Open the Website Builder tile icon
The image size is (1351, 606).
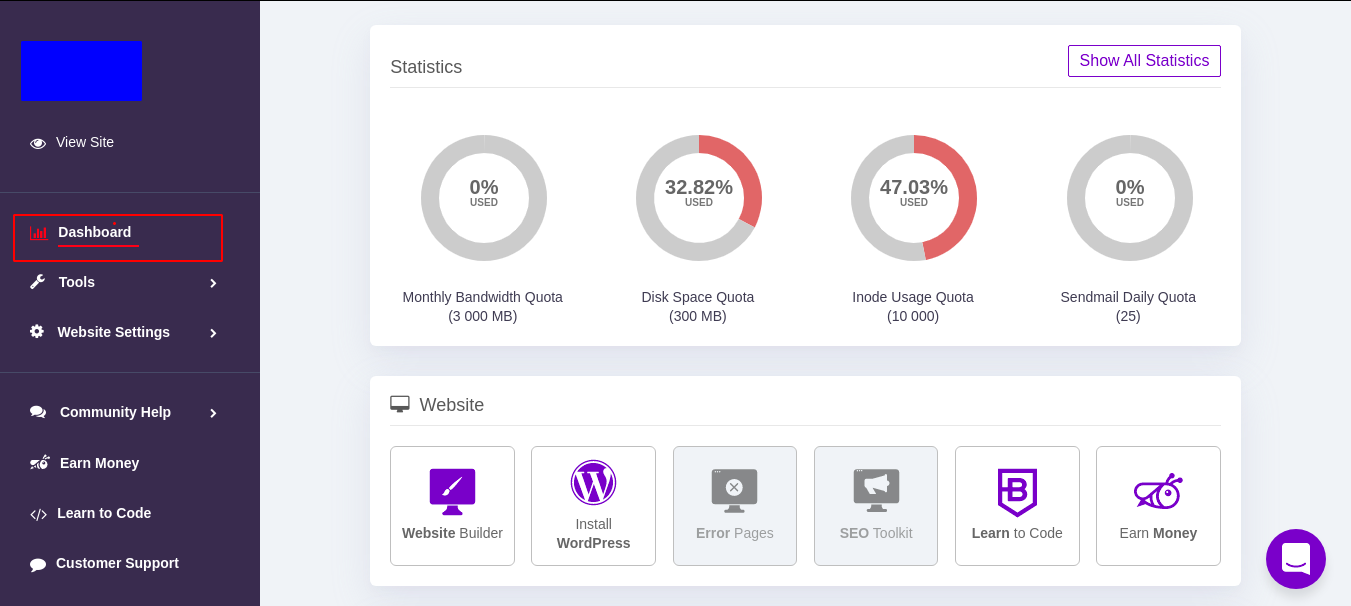pyautogui.click(x=452, y=491)
